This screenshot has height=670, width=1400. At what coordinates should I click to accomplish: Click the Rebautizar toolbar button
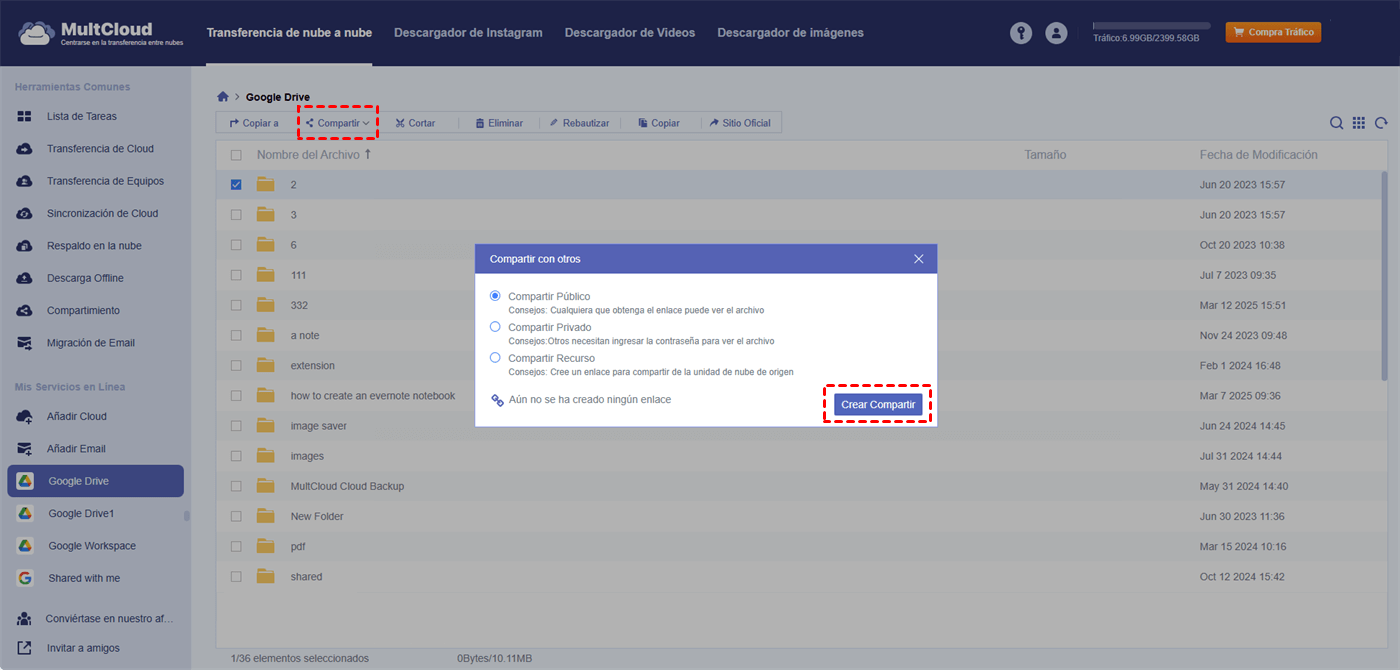pos(579,123)
